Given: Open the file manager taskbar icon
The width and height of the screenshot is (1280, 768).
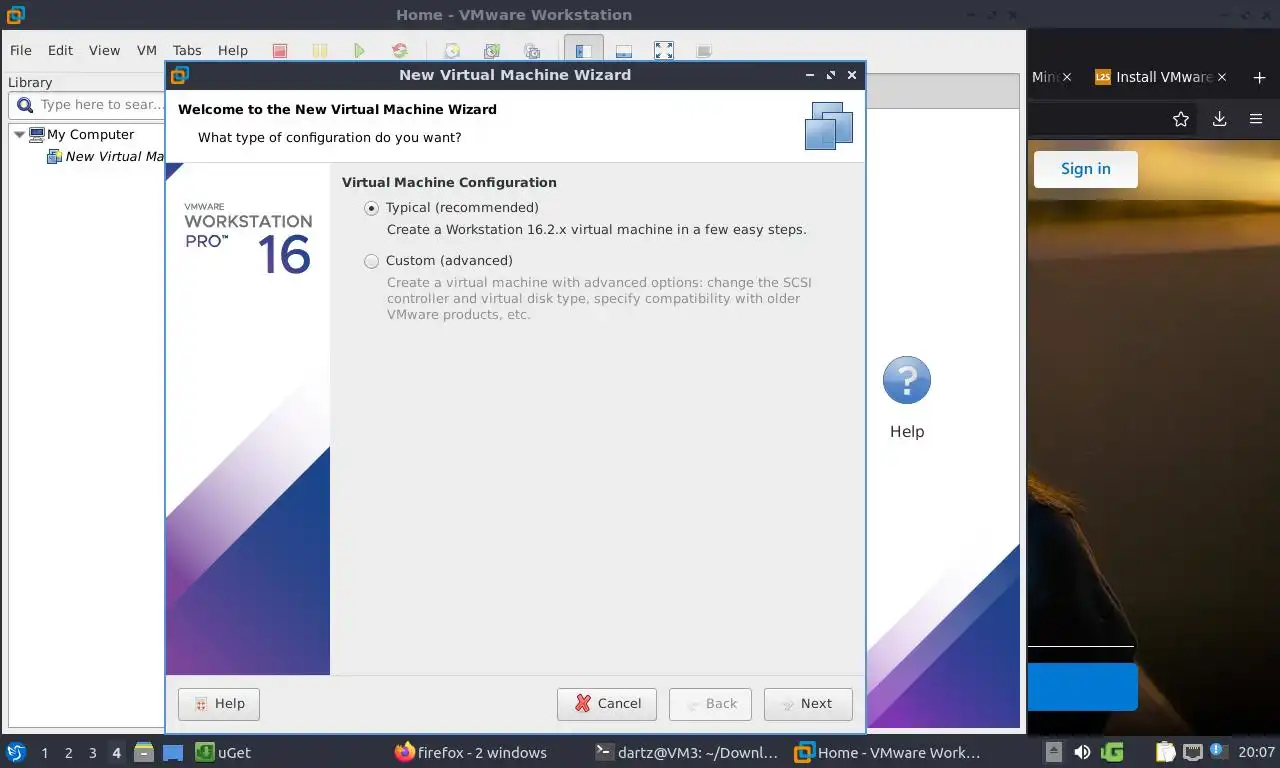Looking at the screenshot, I should [x=144, y=752].
